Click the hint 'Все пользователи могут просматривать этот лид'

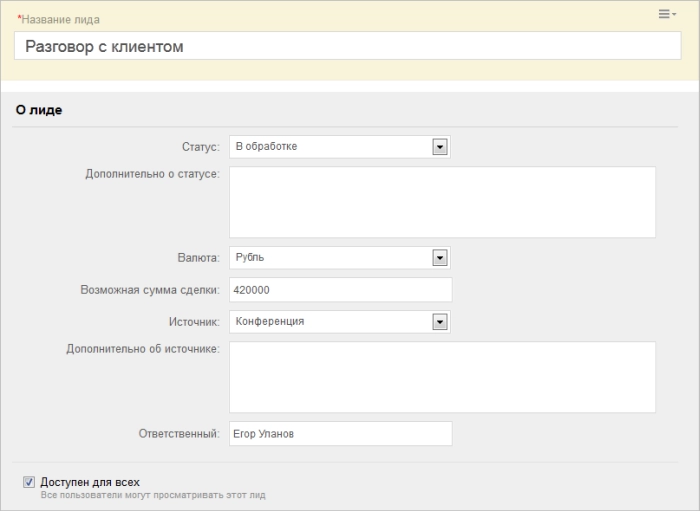153,495
